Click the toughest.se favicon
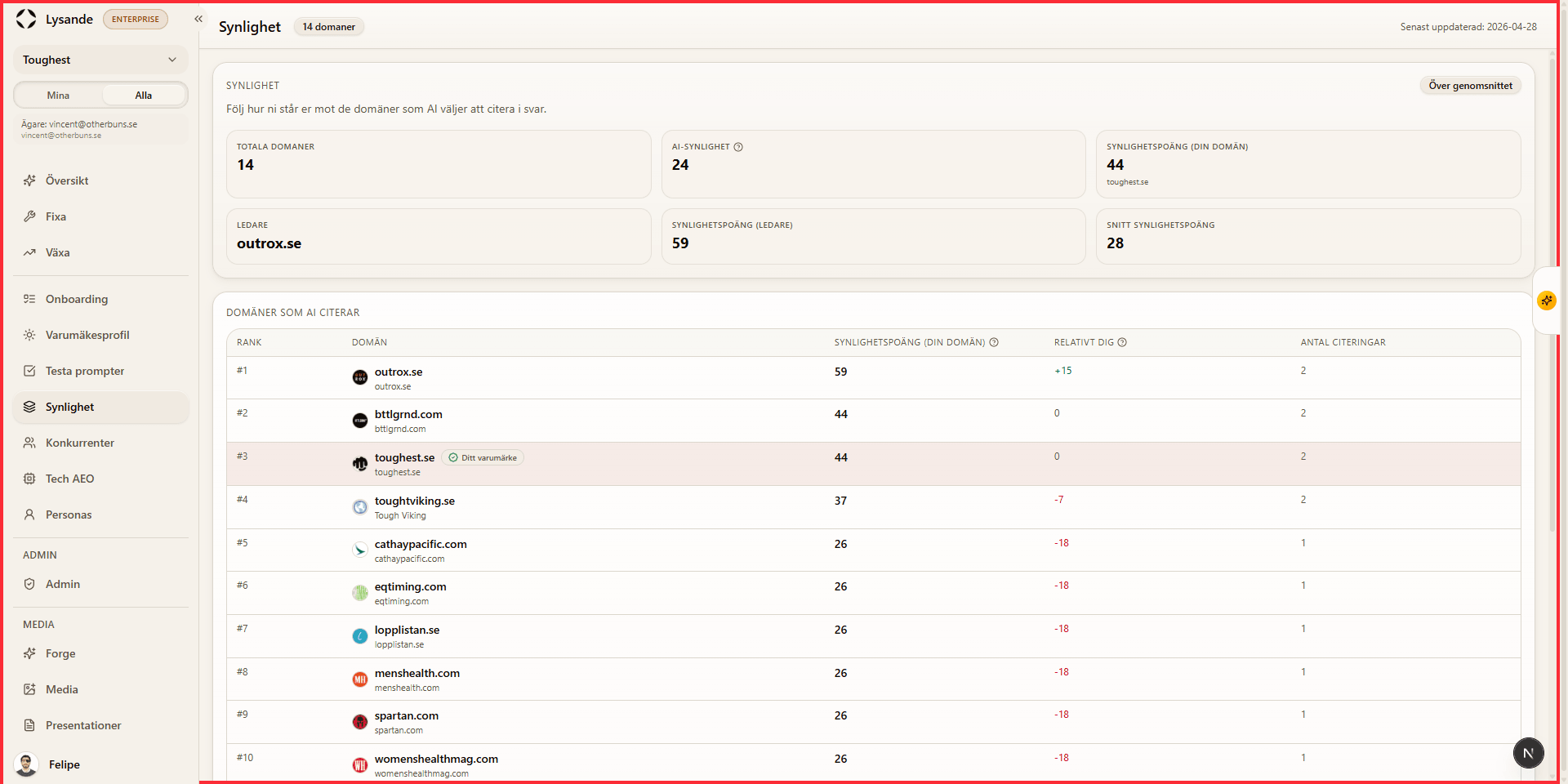 pyautogui.click(x=360, y=464)
